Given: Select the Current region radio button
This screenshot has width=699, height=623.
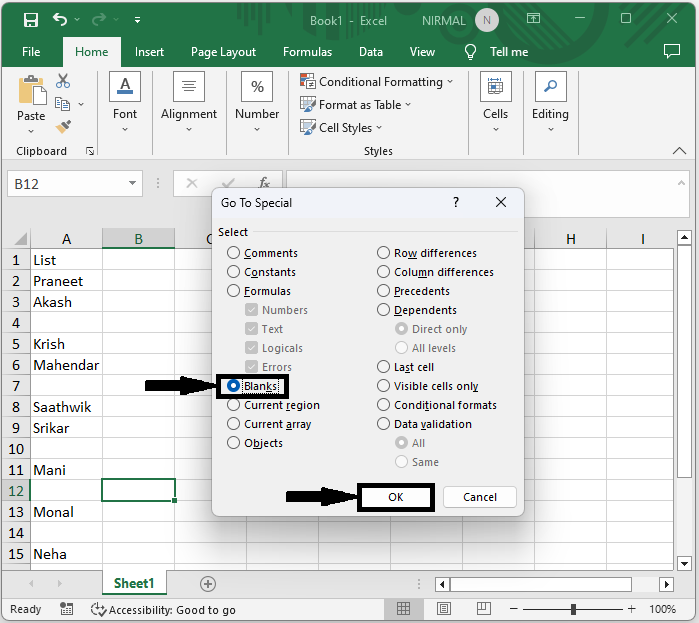Looking at the screenshot, I should pyautogui.click(x=234, y=405).
